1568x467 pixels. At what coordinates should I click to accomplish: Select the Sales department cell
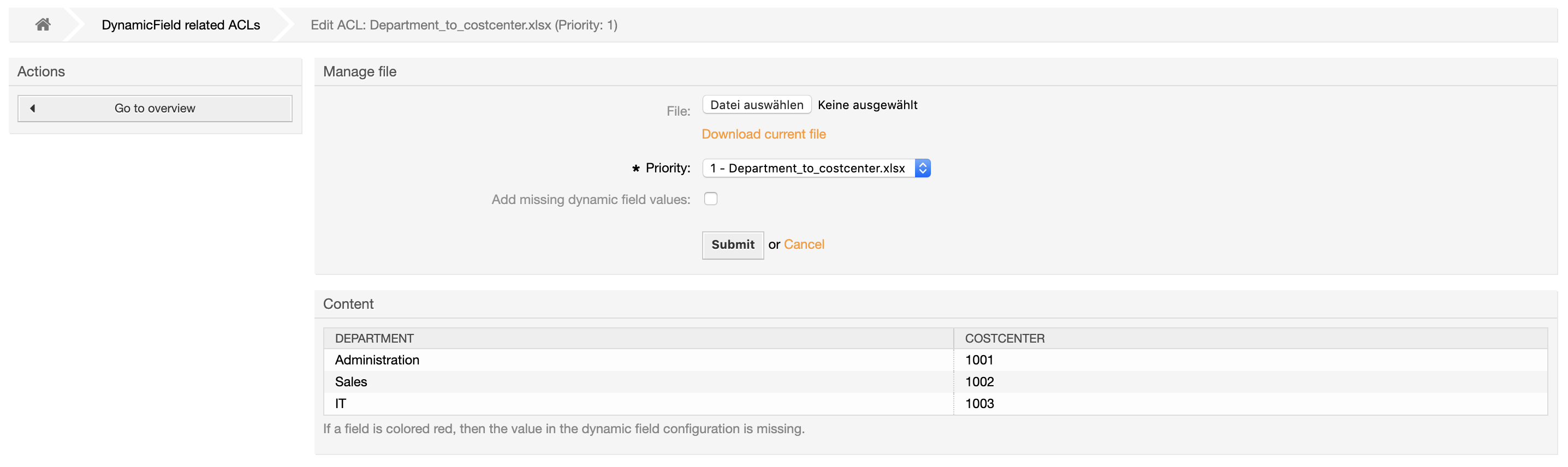[x=351, y=382]
